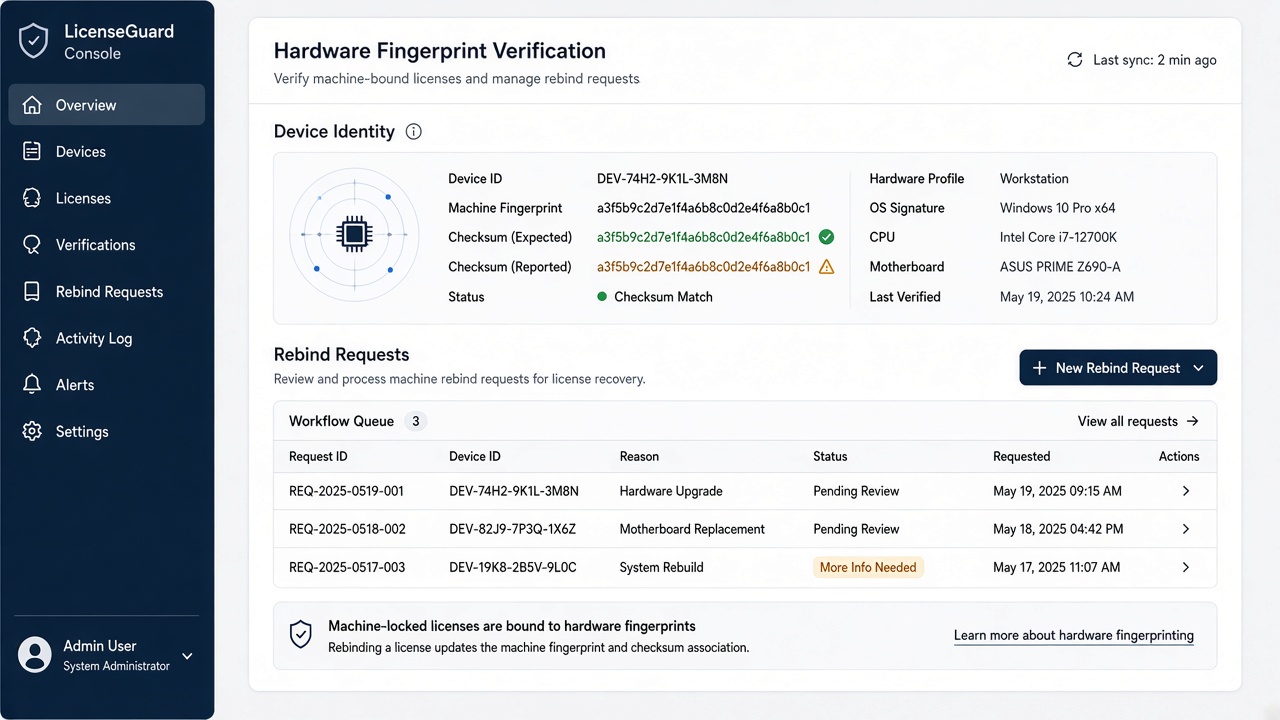Open Rebind Requests from the sidebar
Image resolution: width=1280 pixels, height=720 pixels.
click(x=107, y=292)
